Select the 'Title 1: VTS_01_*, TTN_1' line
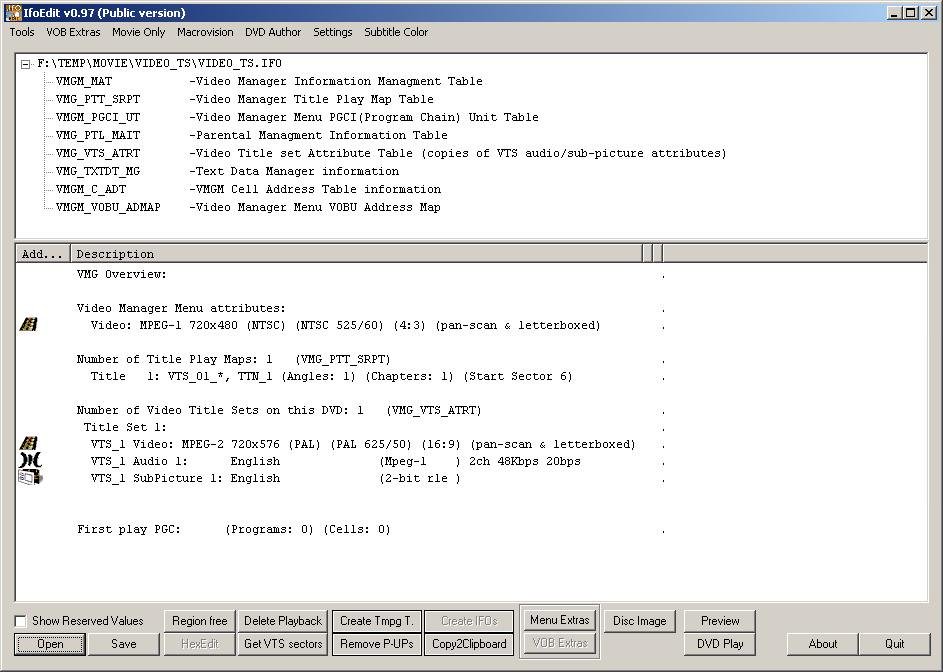Viewport: 943px width, 672px height. (331, 376)
